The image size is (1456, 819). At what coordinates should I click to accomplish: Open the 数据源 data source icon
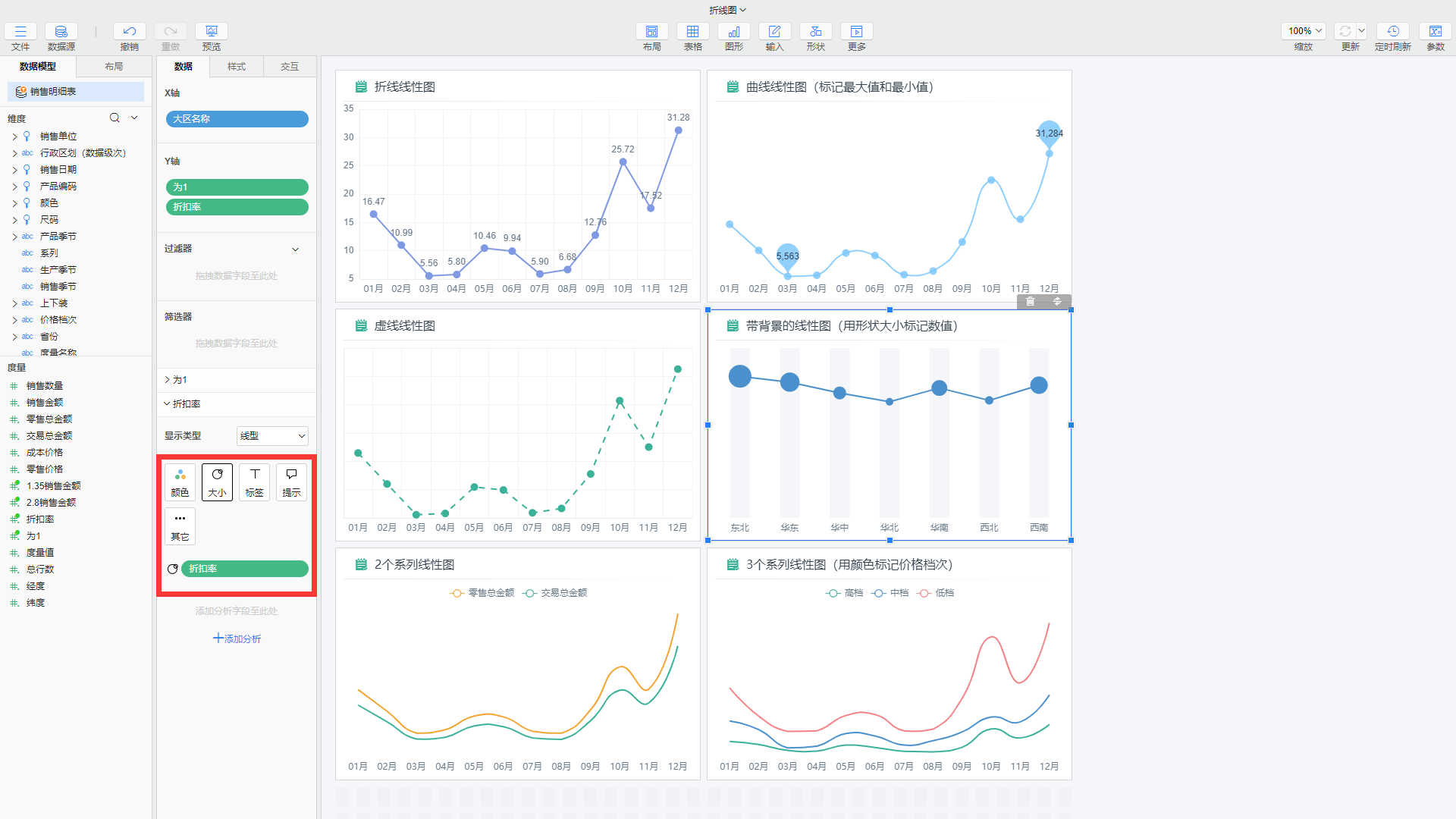(x=61, y=31)
